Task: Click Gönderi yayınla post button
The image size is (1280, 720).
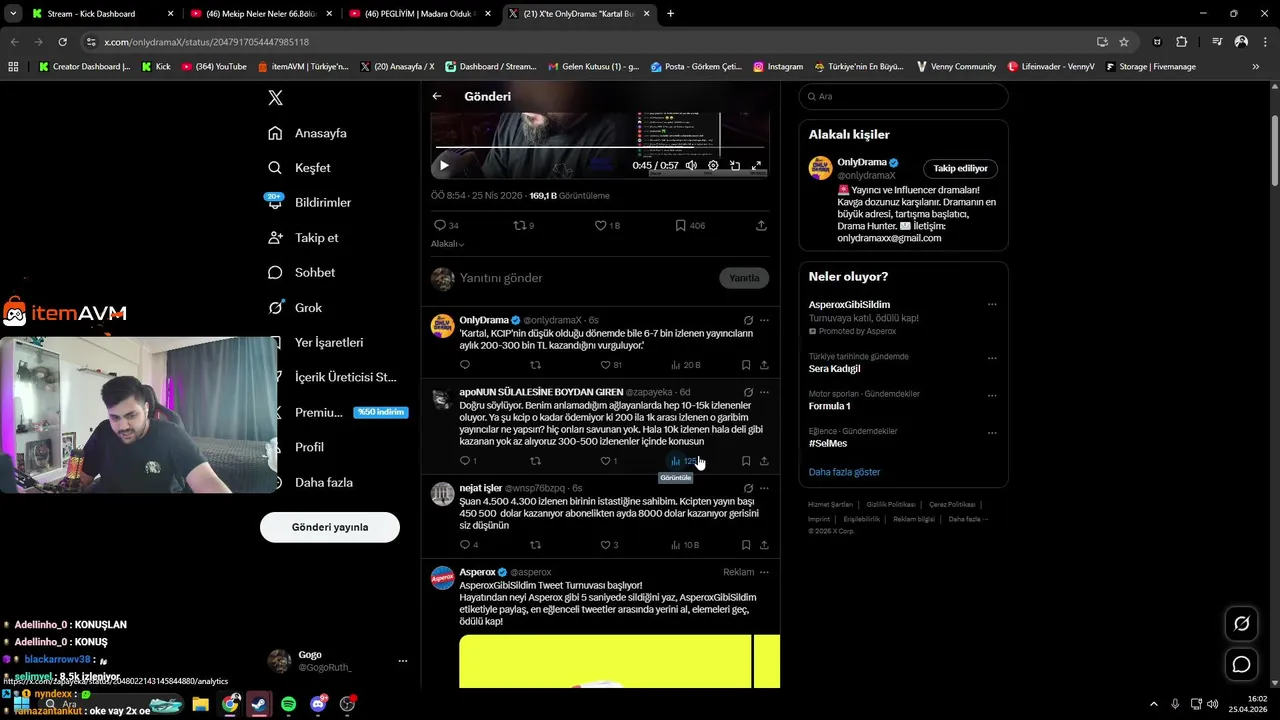Action: pyautogui.click(x=330, y=527)
